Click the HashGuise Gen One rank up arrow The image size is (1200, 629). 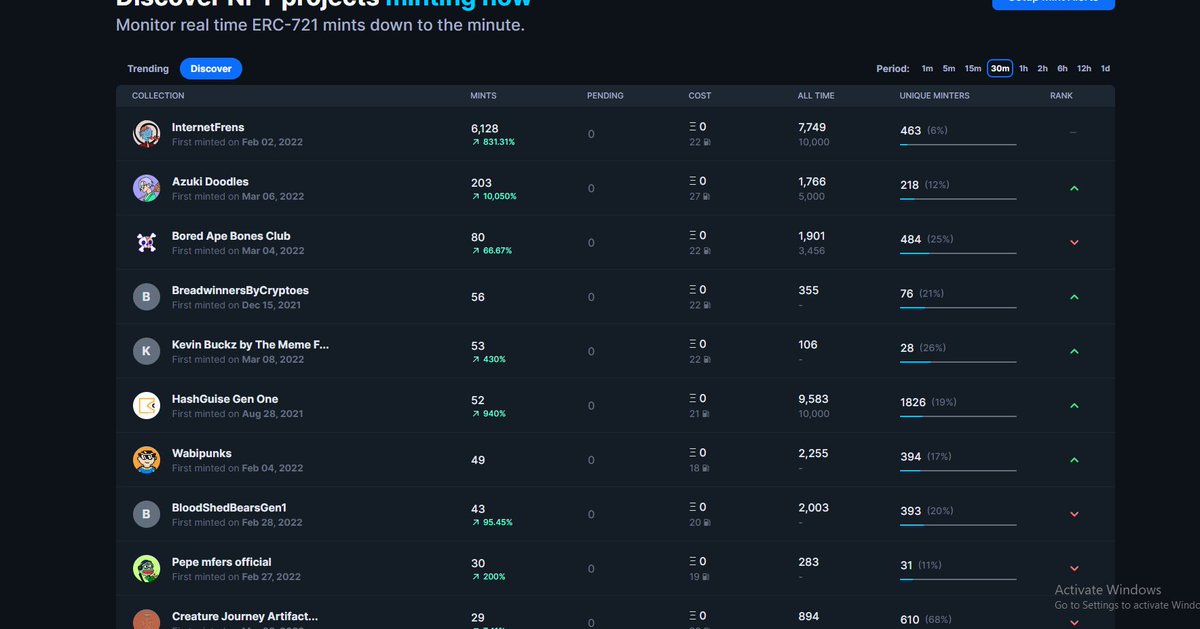(1074, 405)
